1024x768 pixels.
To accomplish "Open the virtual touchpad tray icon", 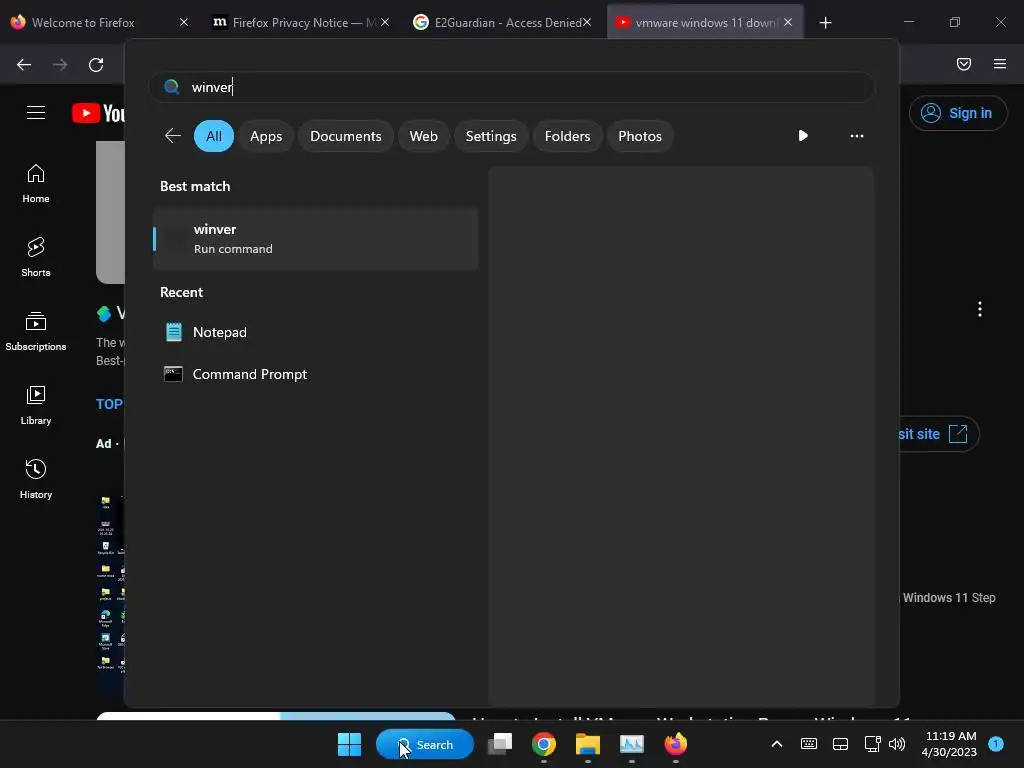I will coord(840,744).
